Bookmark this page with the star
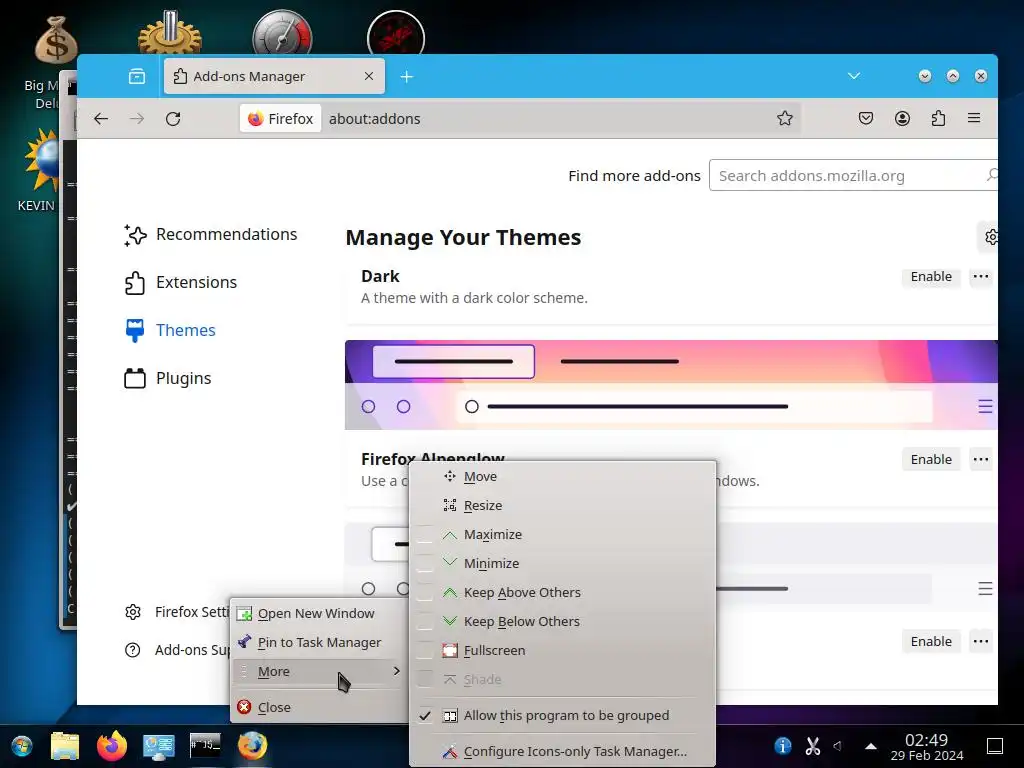The height and width of the screenshot is (768, 1024). pos(784,118)
